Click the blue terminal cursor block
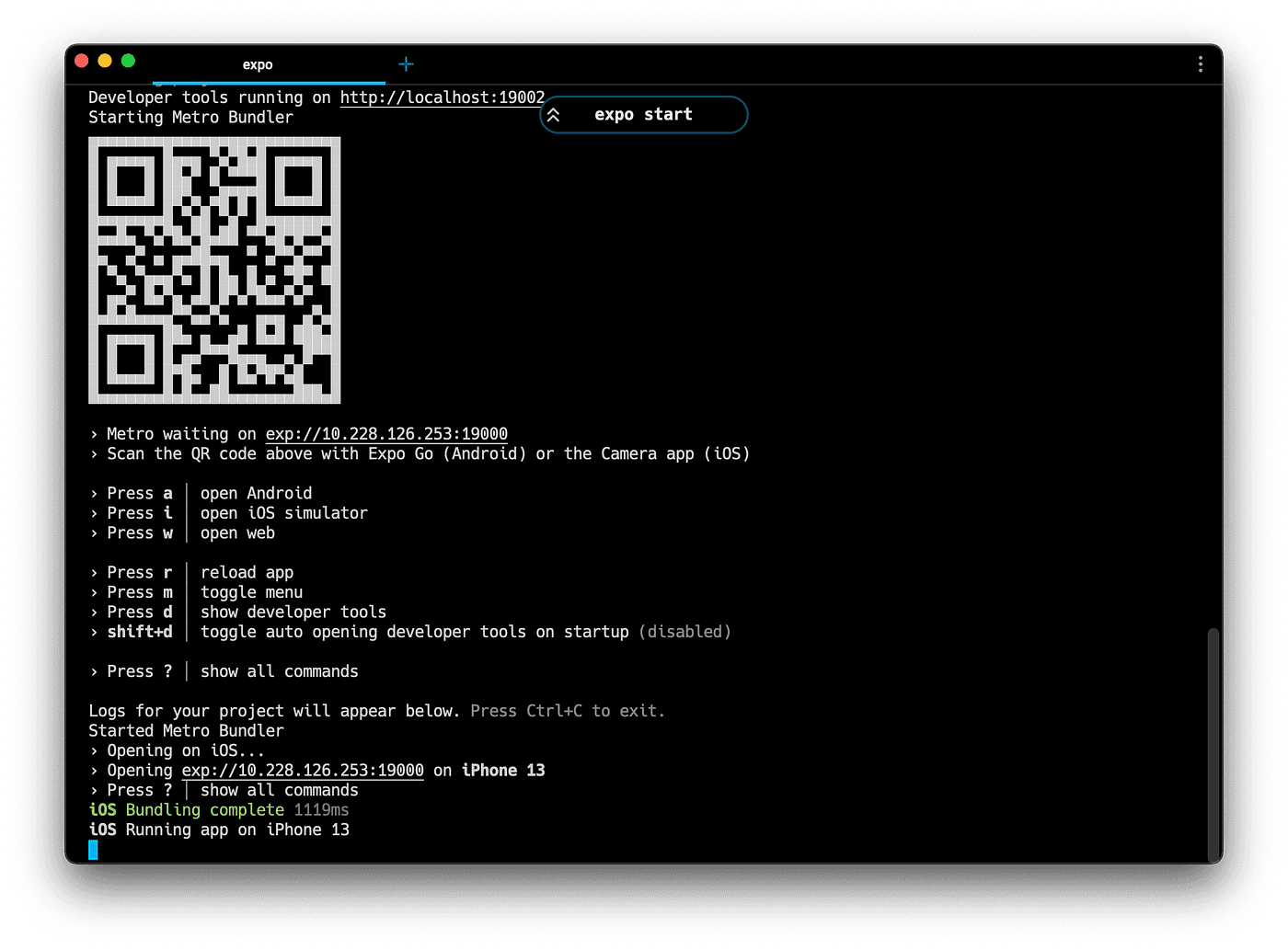This screenshot has width=1288, height=950. point(93,850)
